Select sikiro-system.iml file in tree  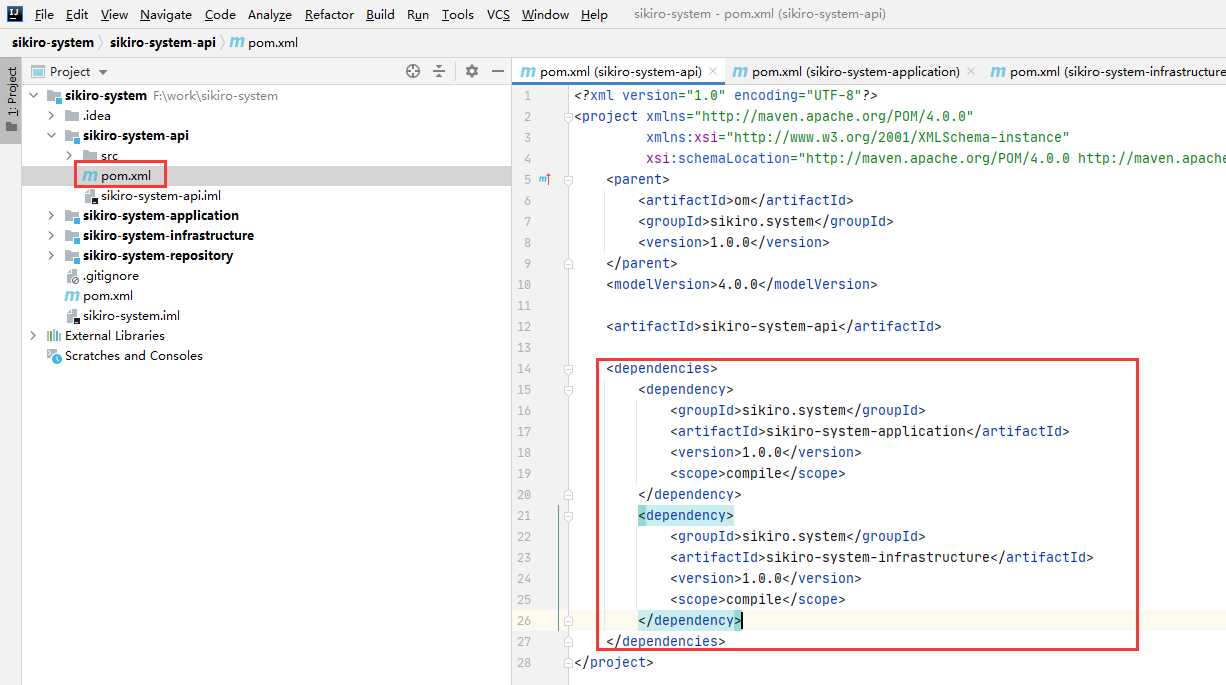pyautogui.click(x=131, y=316)
